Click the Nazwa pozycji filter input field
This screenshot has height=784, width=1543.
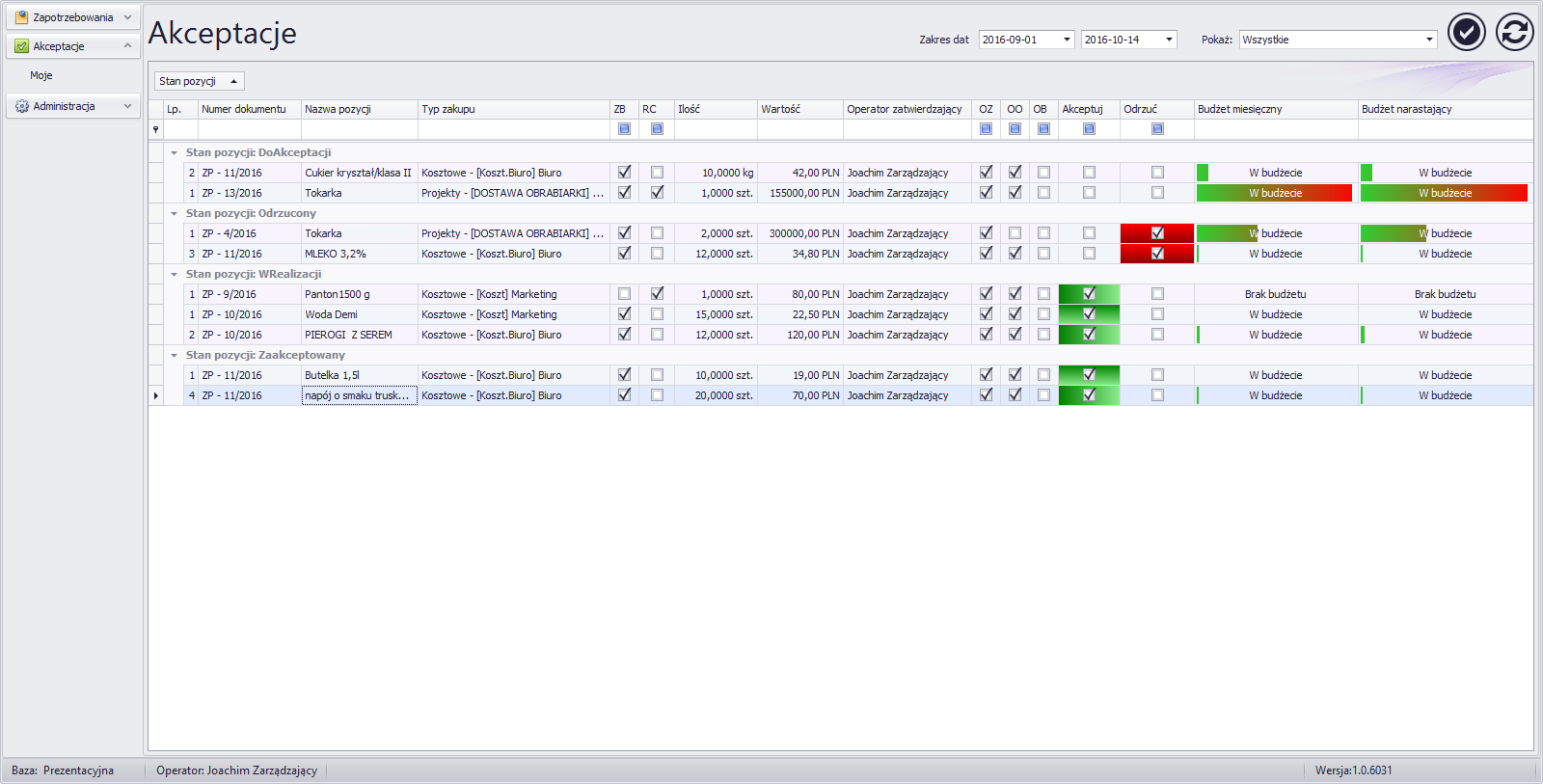click(x=360, y=129)
